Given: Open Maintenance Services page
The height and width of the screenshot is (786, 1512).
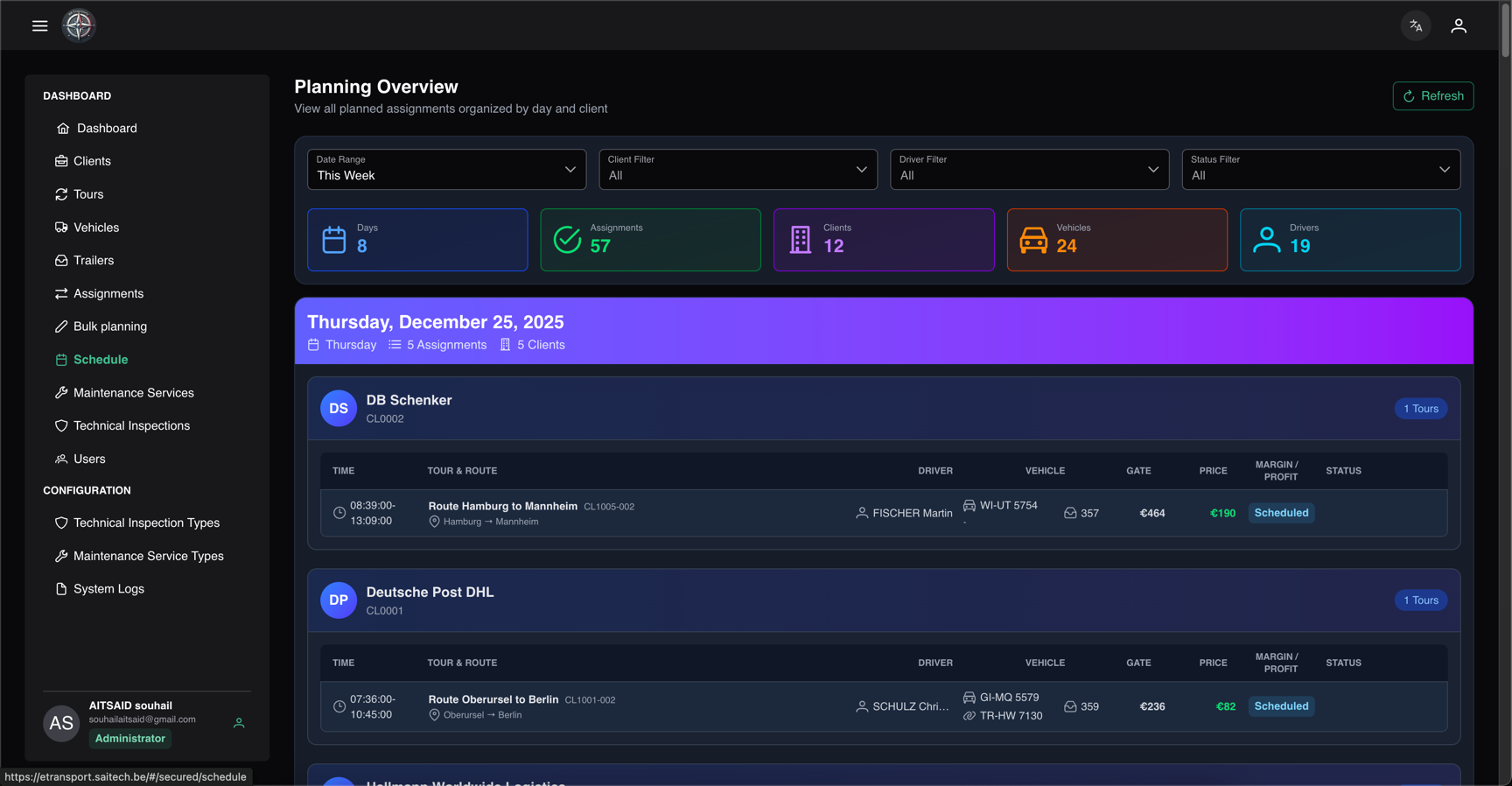Looking at the screenshot, I should 134,393.
